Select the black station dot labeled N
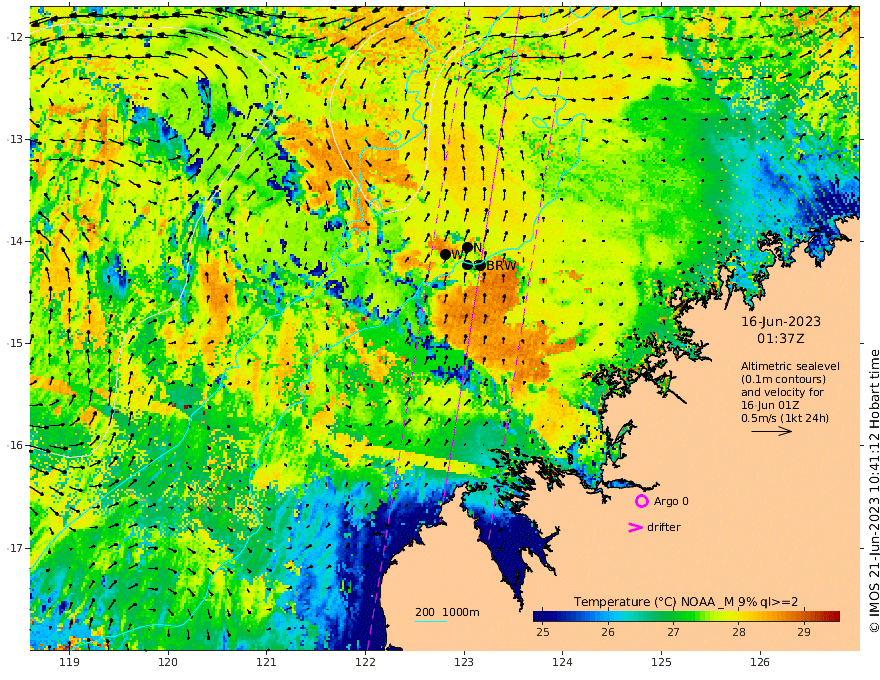Viewport: 880px width, 680px height. (468, 247)
